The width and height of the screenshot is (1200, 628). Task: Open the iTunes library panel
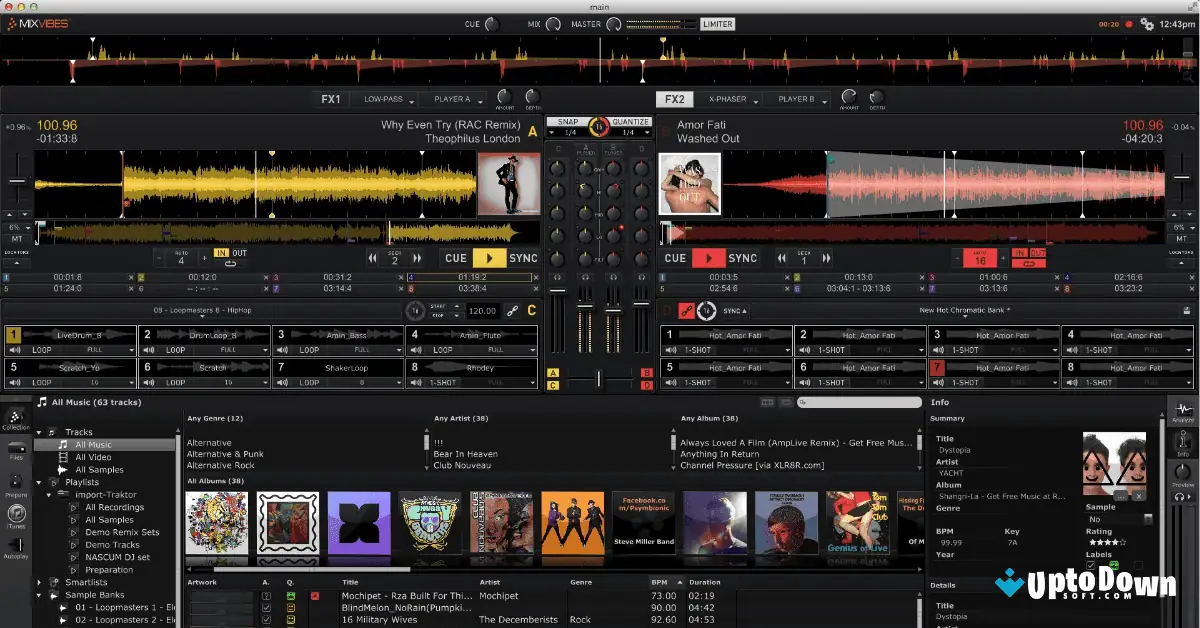15,510
